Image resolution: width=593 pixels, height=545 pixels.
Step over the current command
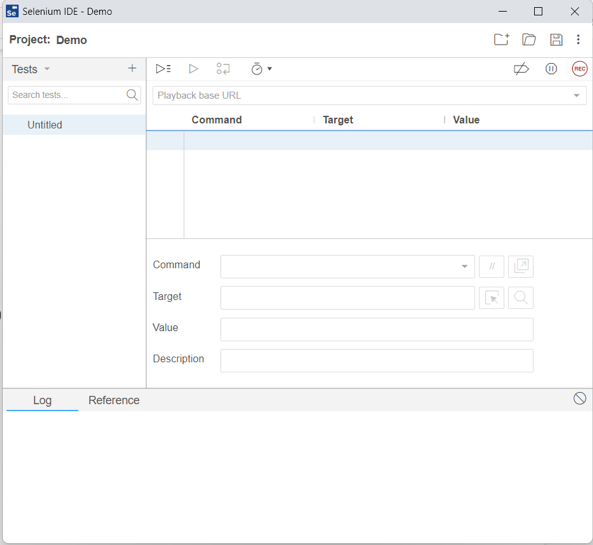click(223, 69)
